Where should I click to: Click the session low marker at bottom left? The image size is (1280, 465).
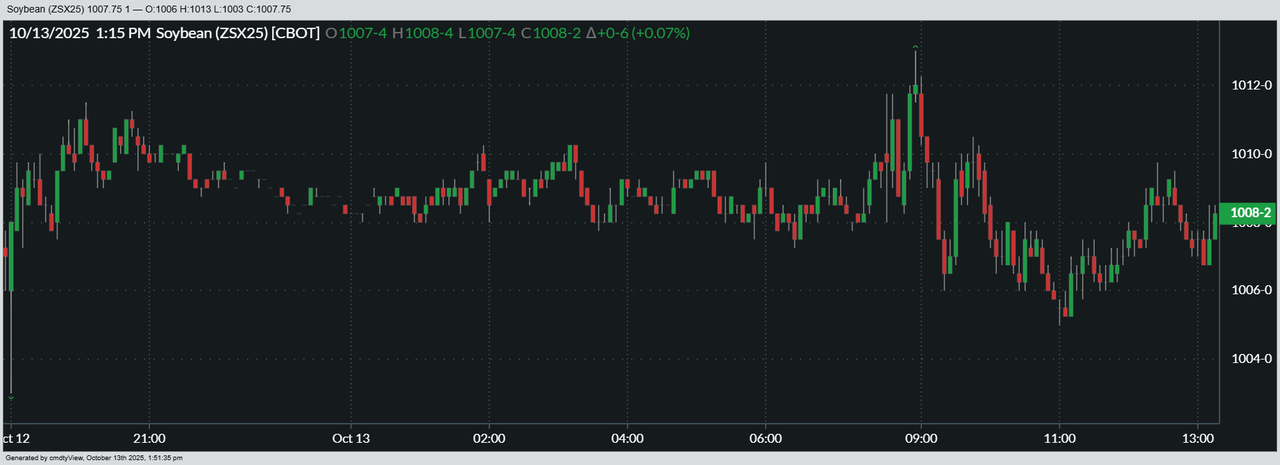11,397
